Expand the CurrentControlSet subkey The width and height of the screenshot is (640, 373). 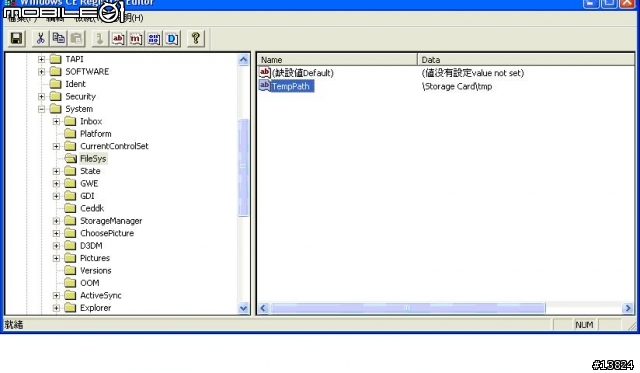tap(56, 146)
